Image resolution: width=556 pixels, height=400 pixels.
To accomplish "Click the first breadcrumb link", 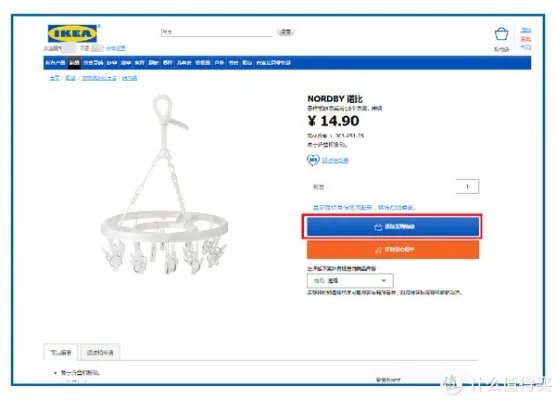I will click(54, 78).
